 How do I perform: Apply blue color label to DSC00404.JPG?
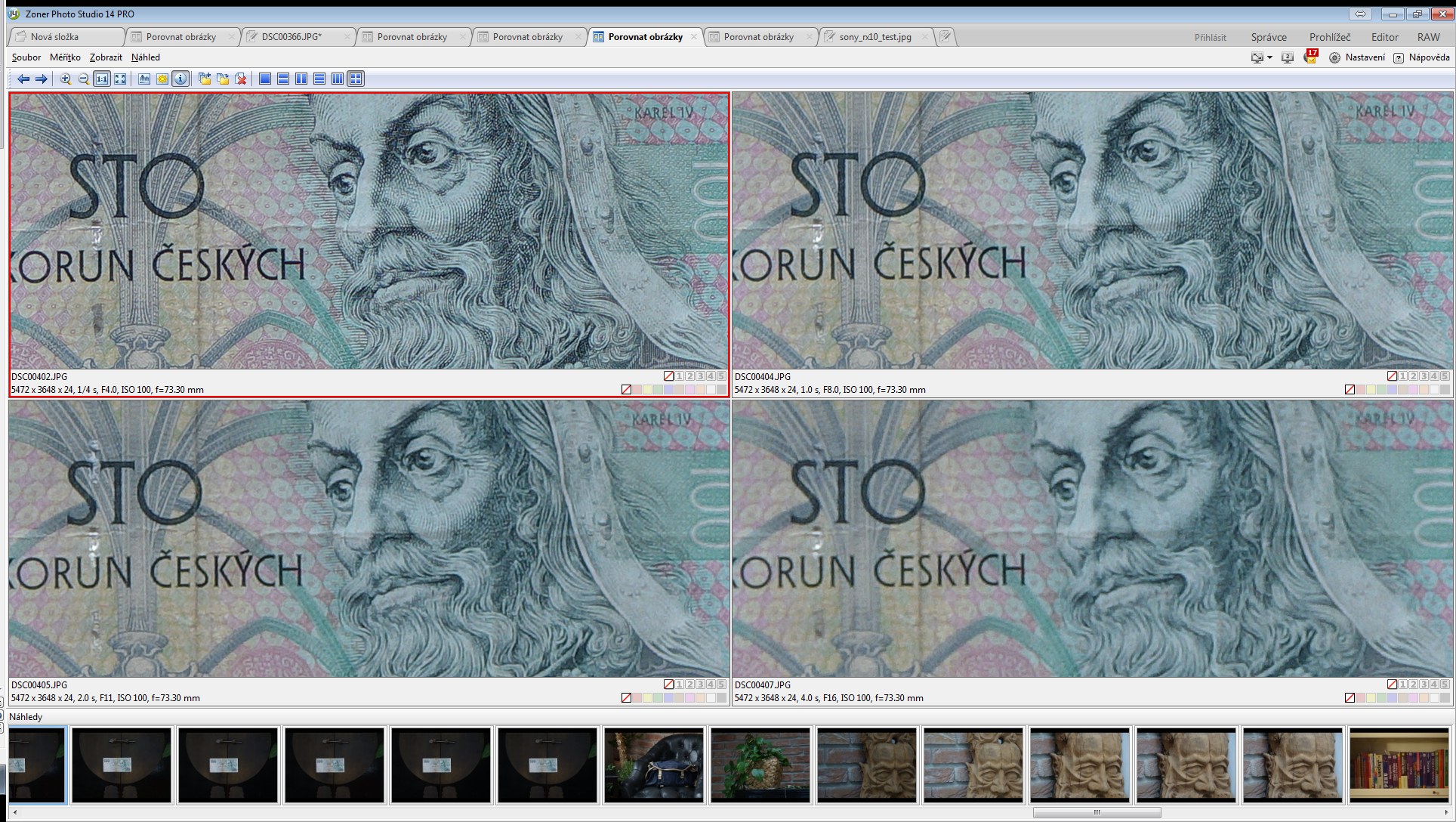tap(1392, 390)
